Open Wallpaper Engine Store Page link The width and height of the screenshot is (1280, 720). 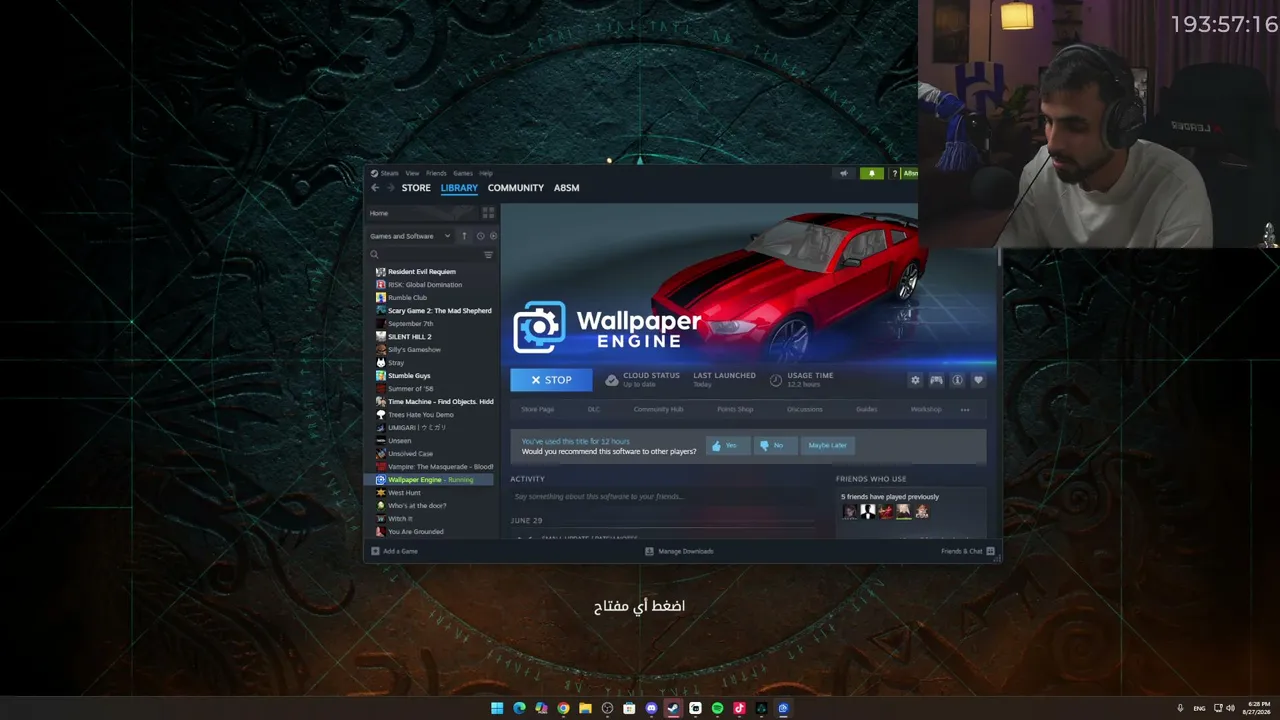tap(537, 409)
